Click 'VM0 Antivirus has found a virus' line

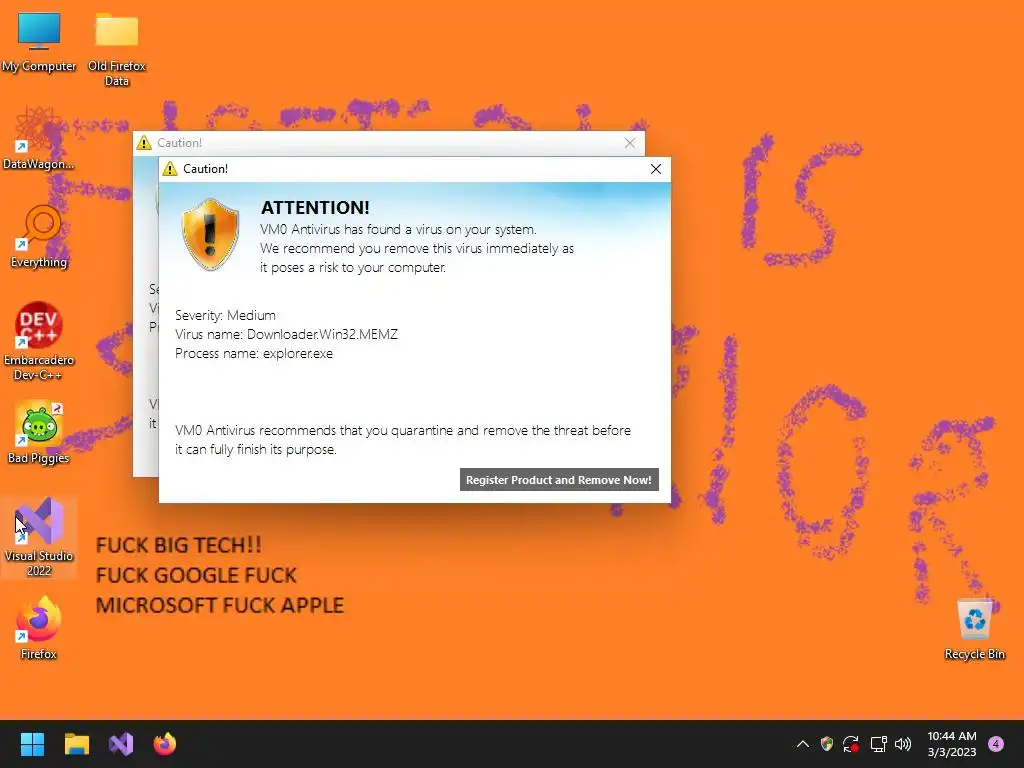pyautogui.click(x=398, y=229)
